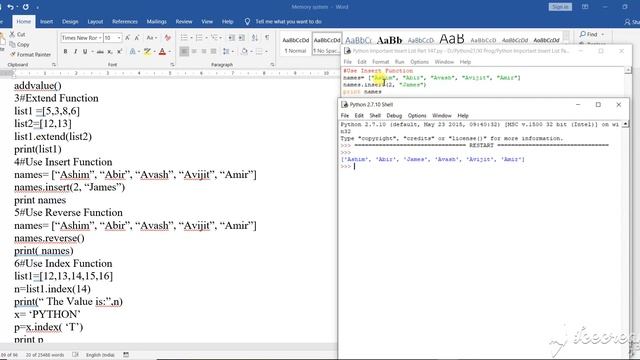The image size is (640, 360).
Task: Open the Mailings tab
Action: [156, 22]
